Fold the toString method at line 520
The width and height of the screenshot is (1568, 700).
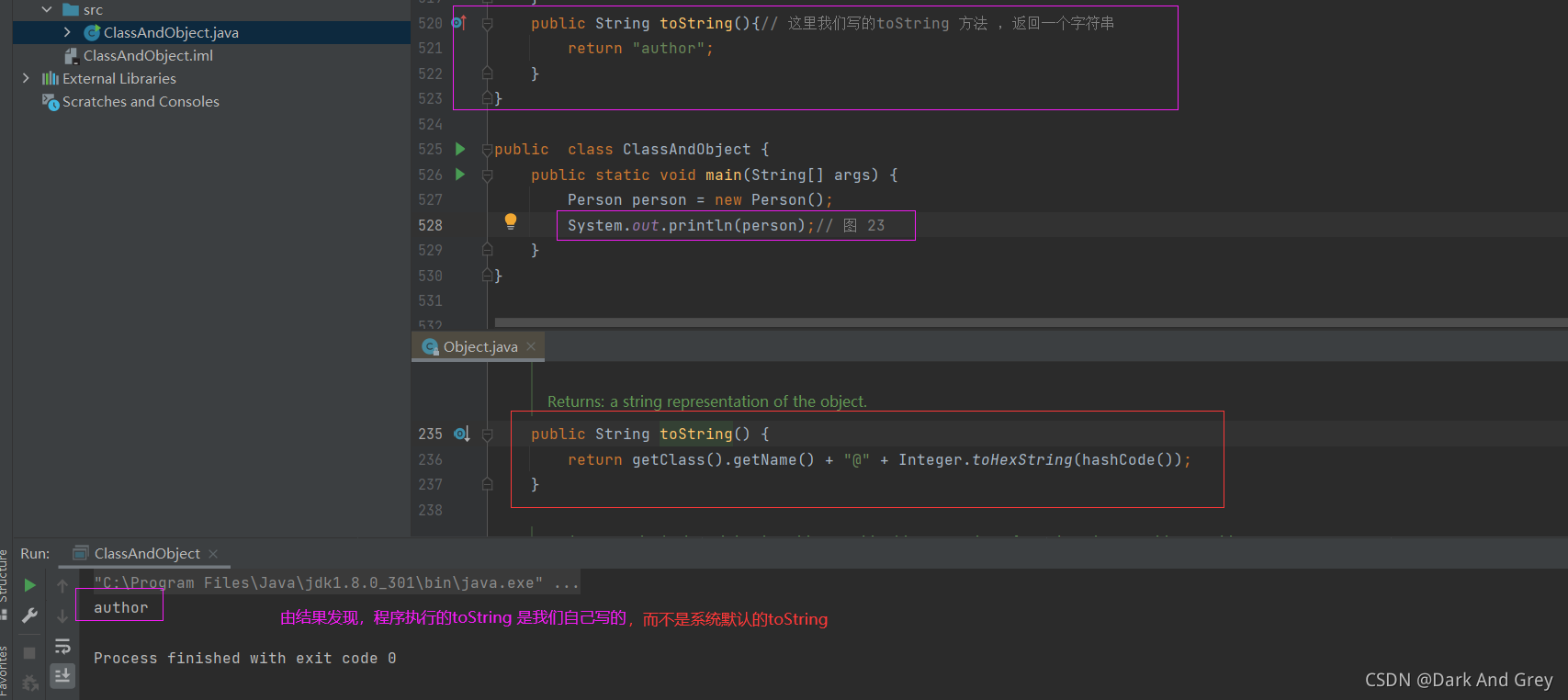pyautogui.click(x=488, y=23)
